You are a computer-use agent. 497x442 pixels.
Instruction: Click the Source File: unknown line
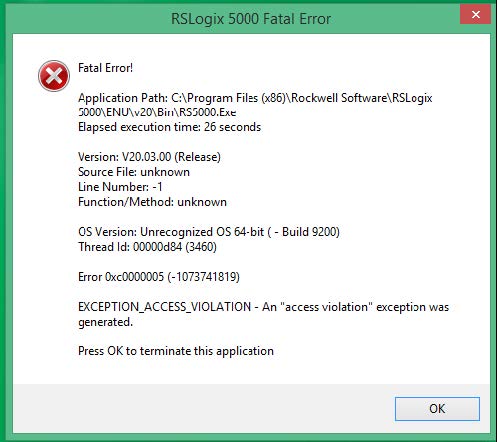pos(134,172)
